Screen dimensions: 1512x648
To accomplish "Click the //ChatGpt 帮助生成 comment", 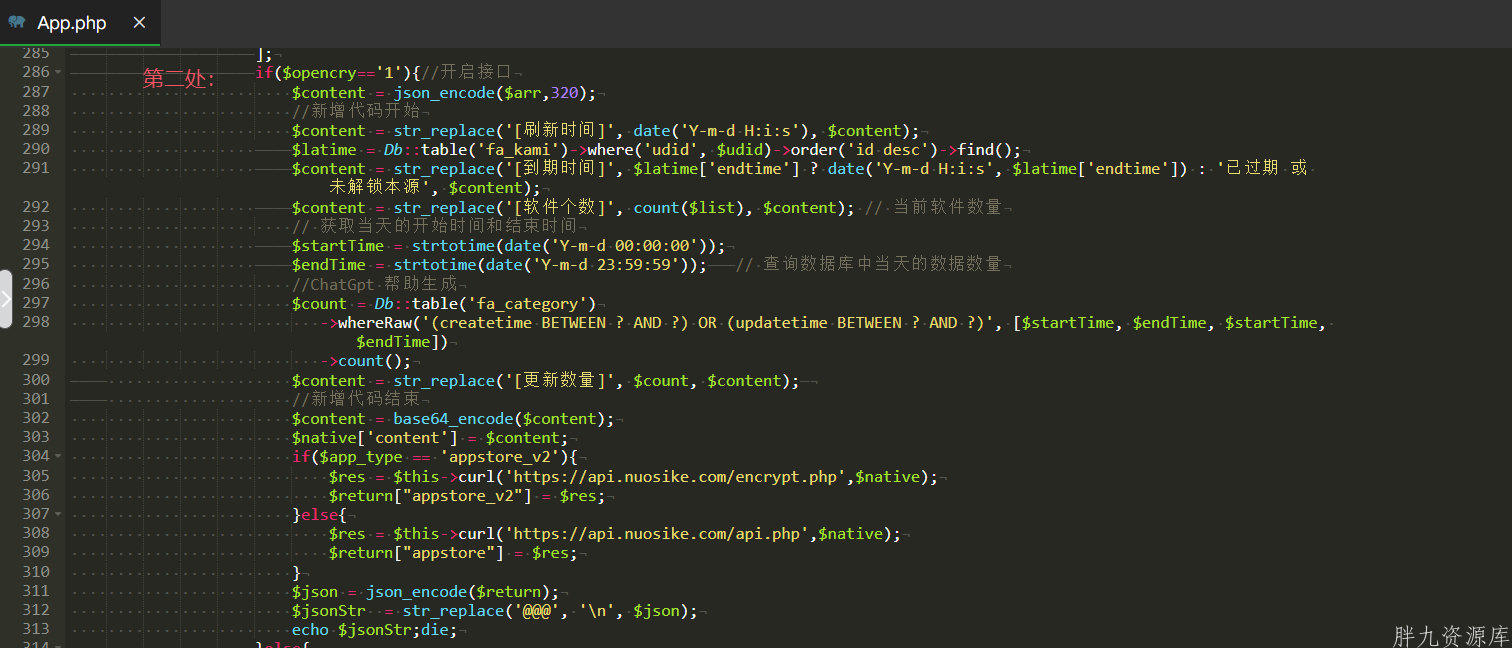I will tap(374, 285).
